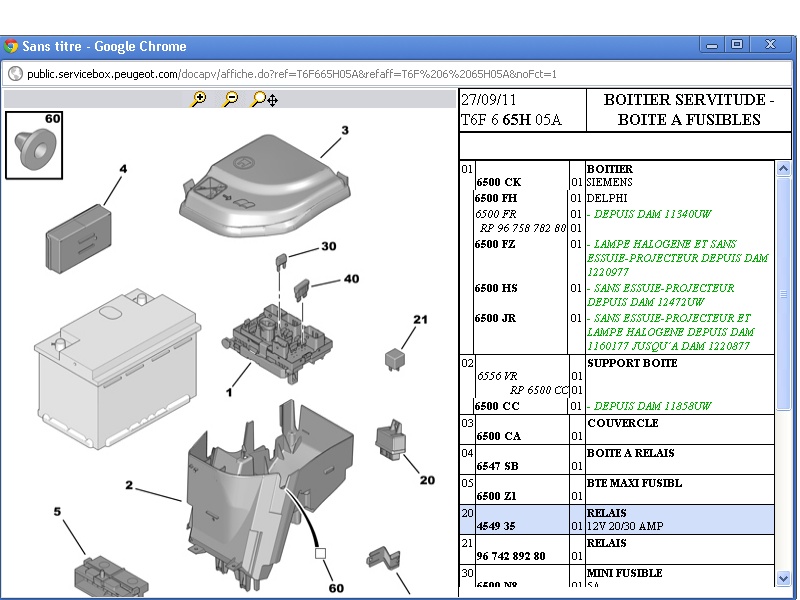This screenshot has width=800, height=600.
Task: Select part reference 6556 VR
Action: pyautogui.click(x=497, y=376)
